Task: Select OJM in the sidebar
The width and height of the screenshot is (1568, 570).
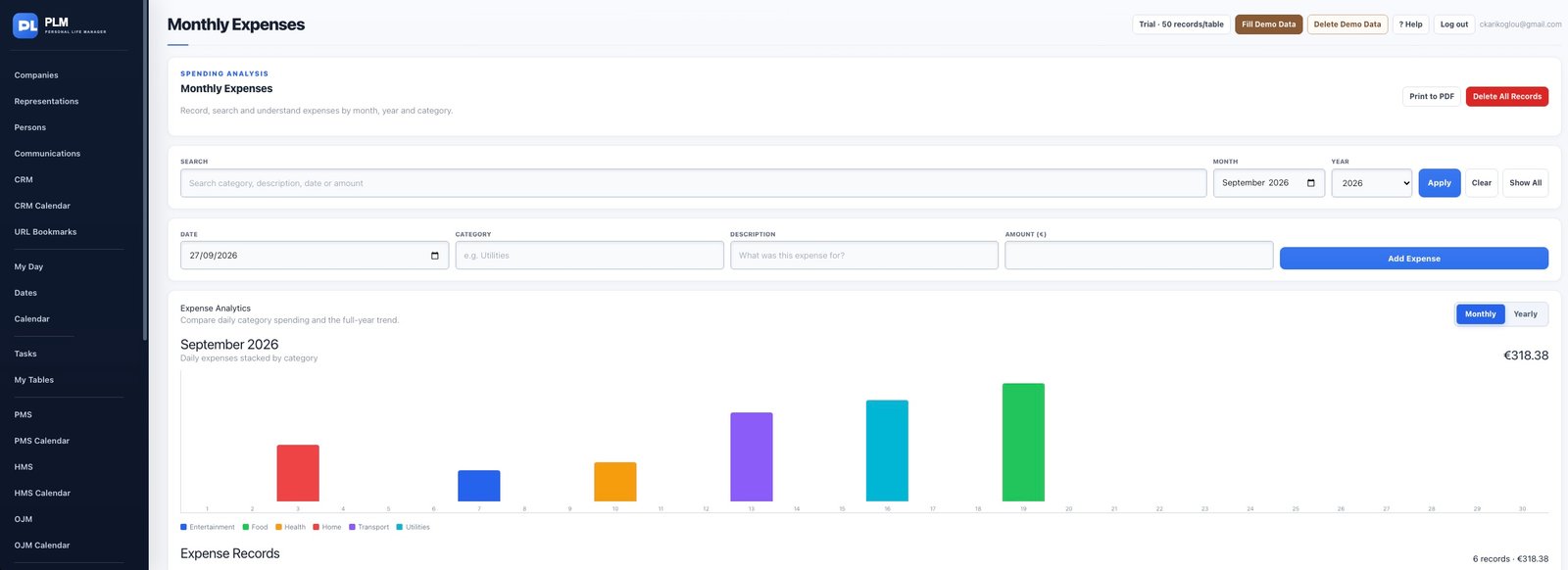Action: pos(24,519)
